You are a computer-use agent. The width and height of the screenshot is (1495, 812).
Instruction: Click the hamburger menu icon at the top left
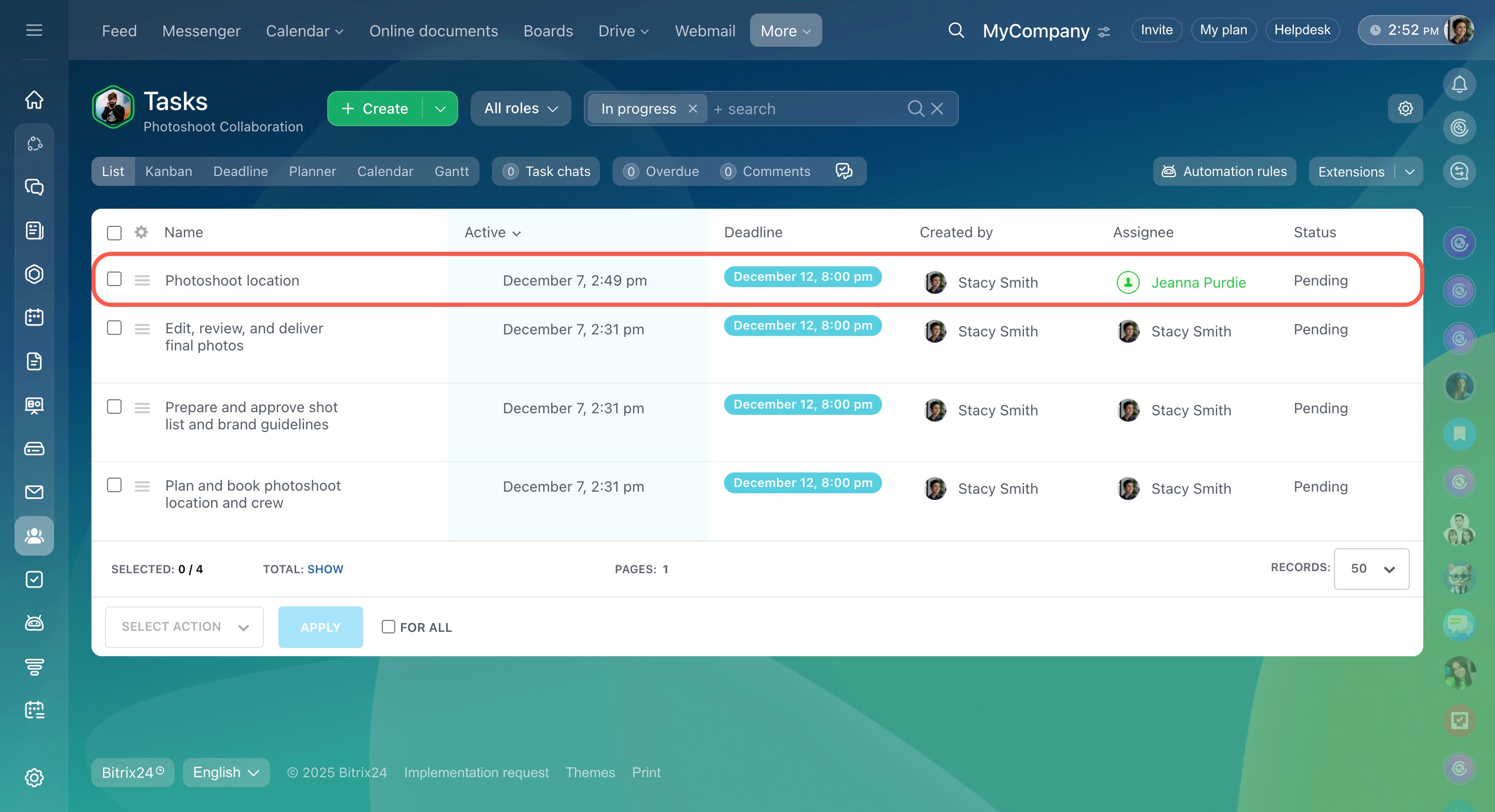click(x=34, y=30)
